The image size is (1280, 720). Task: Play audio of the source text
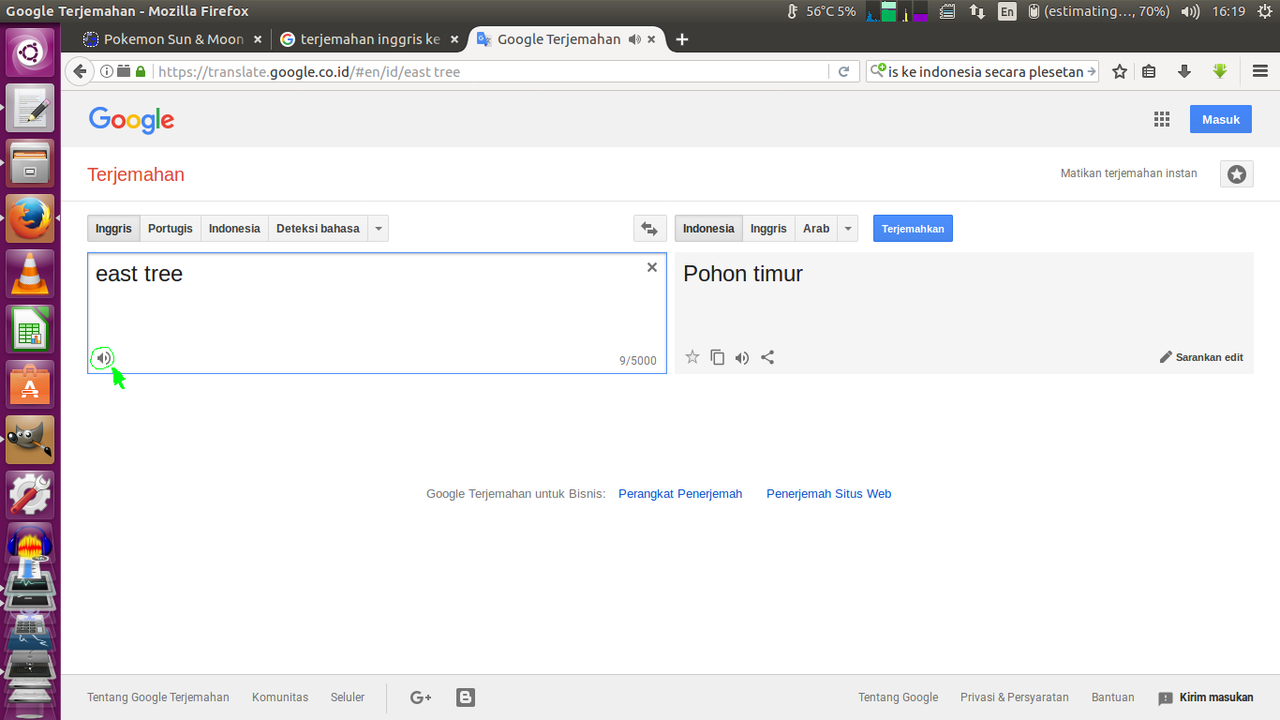click(x=103, y=358)
